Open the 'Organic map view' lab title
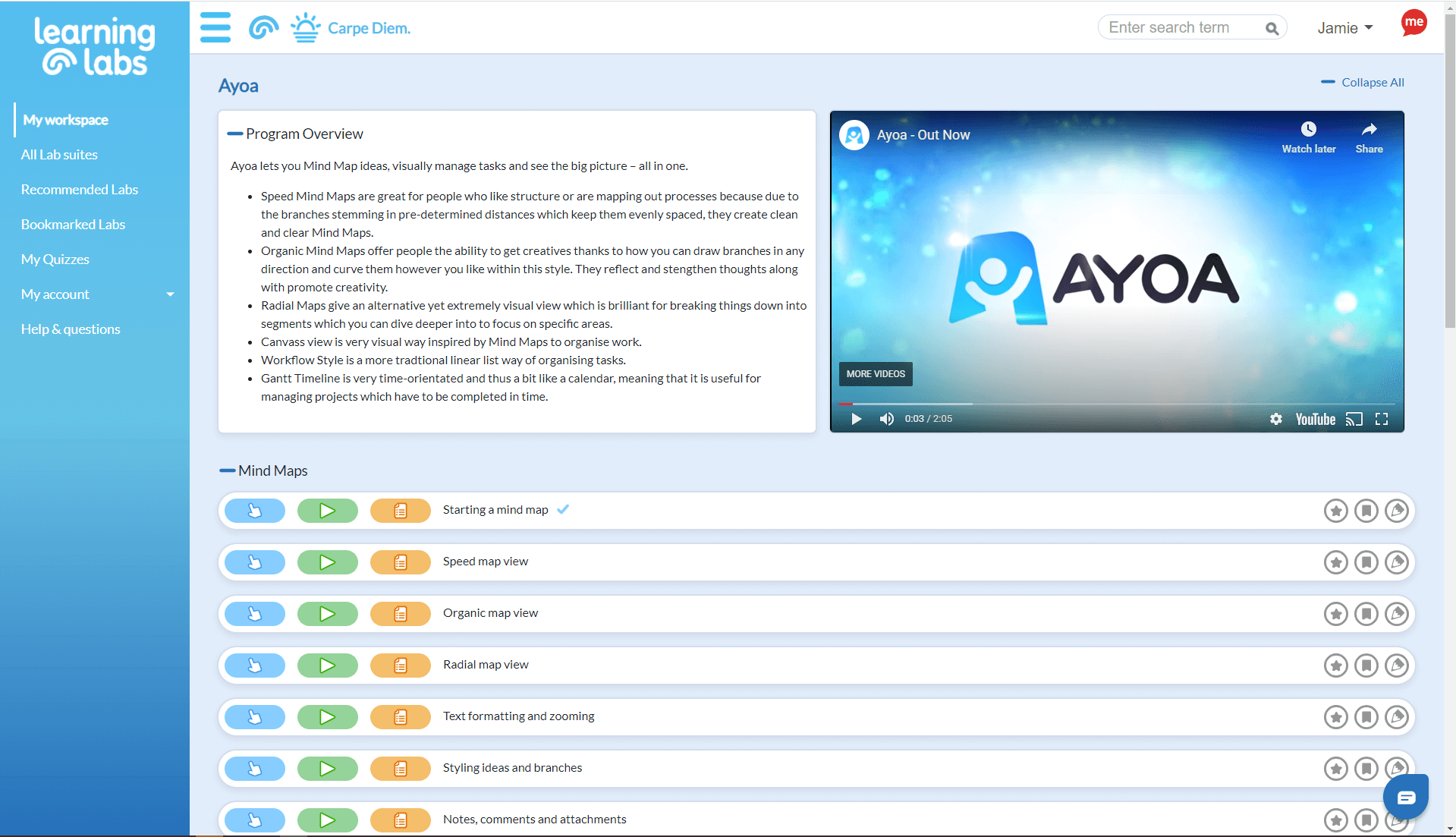This screenshot has height=837, width=1456. (490, 613)
